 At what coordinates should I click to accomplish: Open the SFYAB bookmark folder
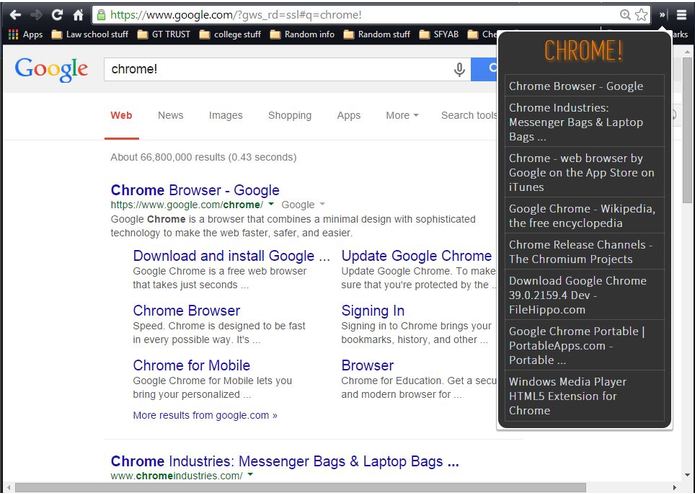tap(439, 34)
